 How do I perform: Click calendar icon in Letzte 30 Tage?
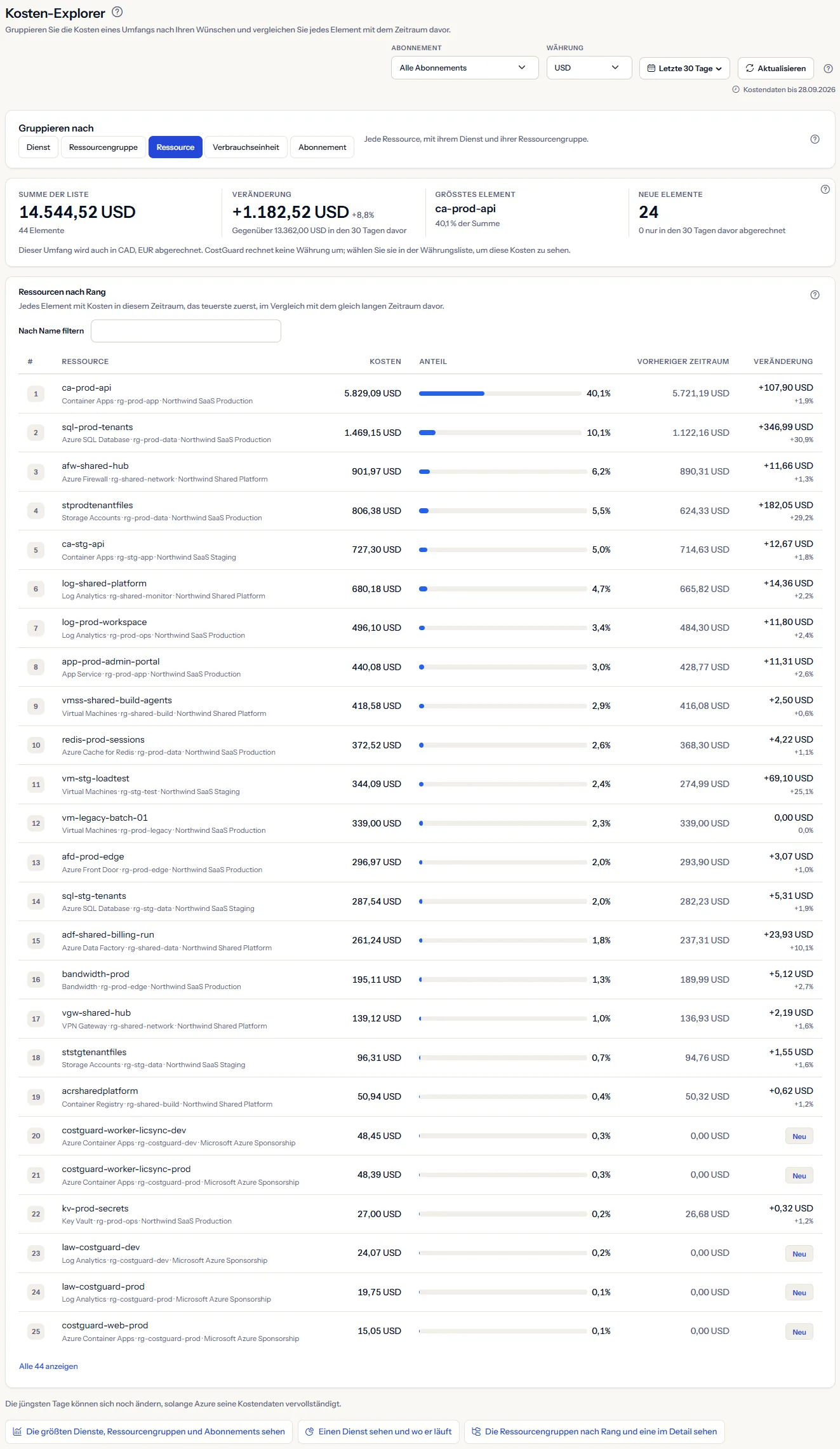click(651, 69)
